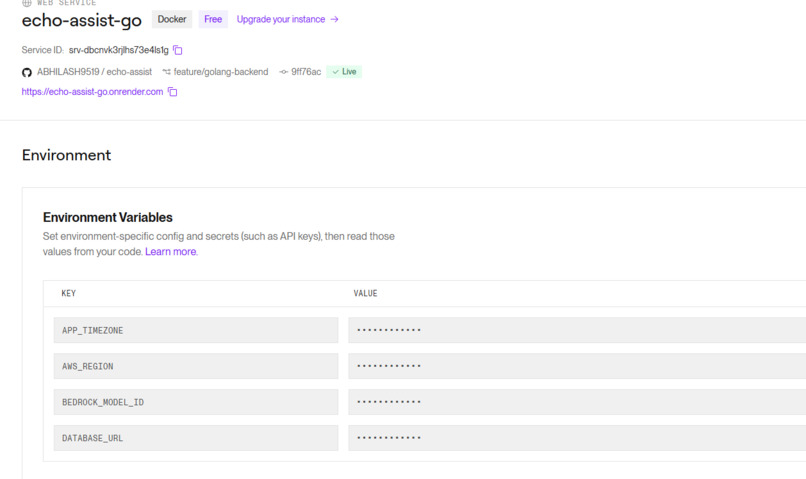The width and height of the screenshot is (806, 479).
Task: Click the Docker badge
Action: [x=172, y=20]
